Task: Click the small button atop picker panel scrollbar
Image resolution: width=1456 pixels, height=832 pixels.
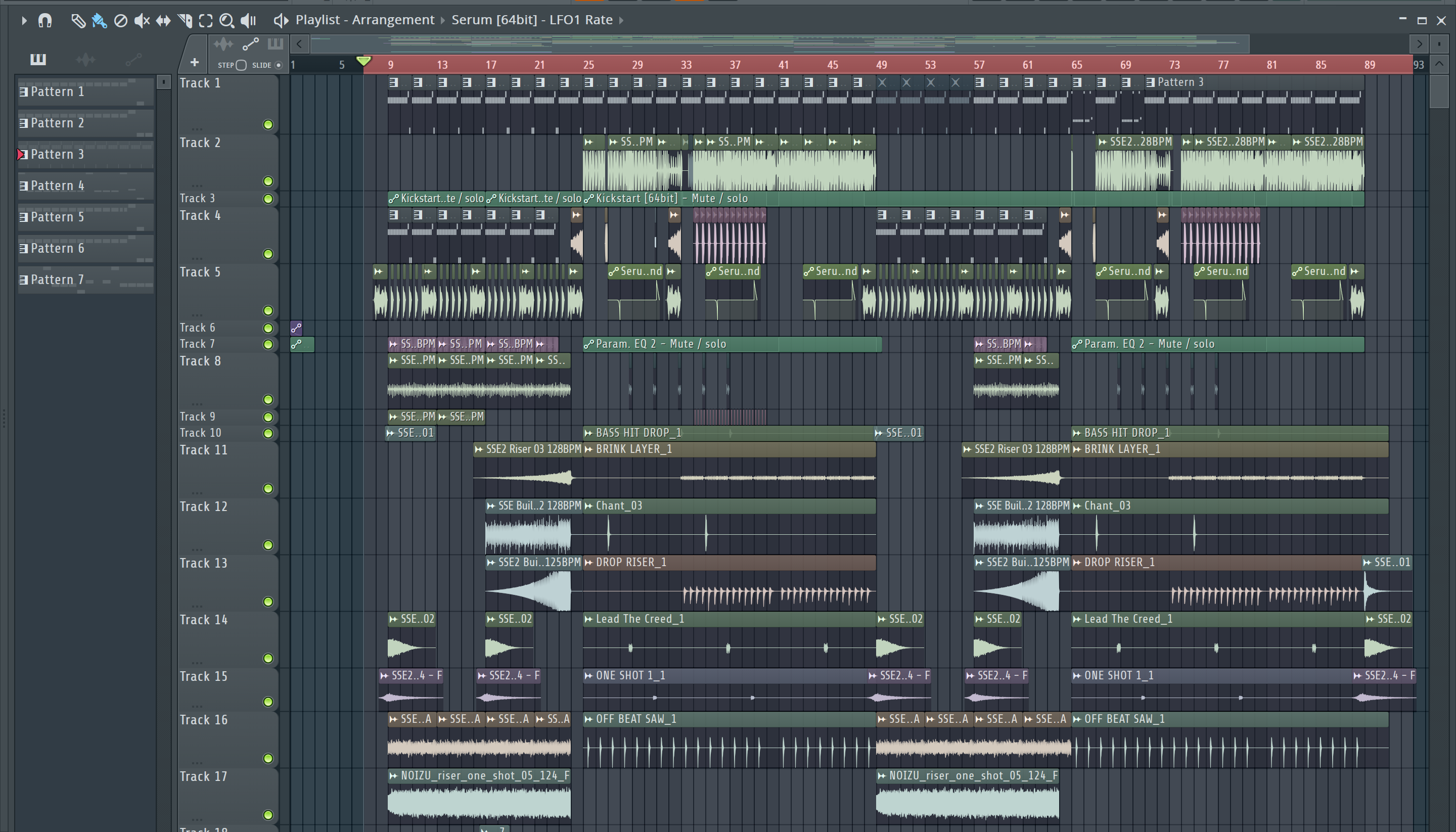Action: pyautogui.click(x=163, y=82)
